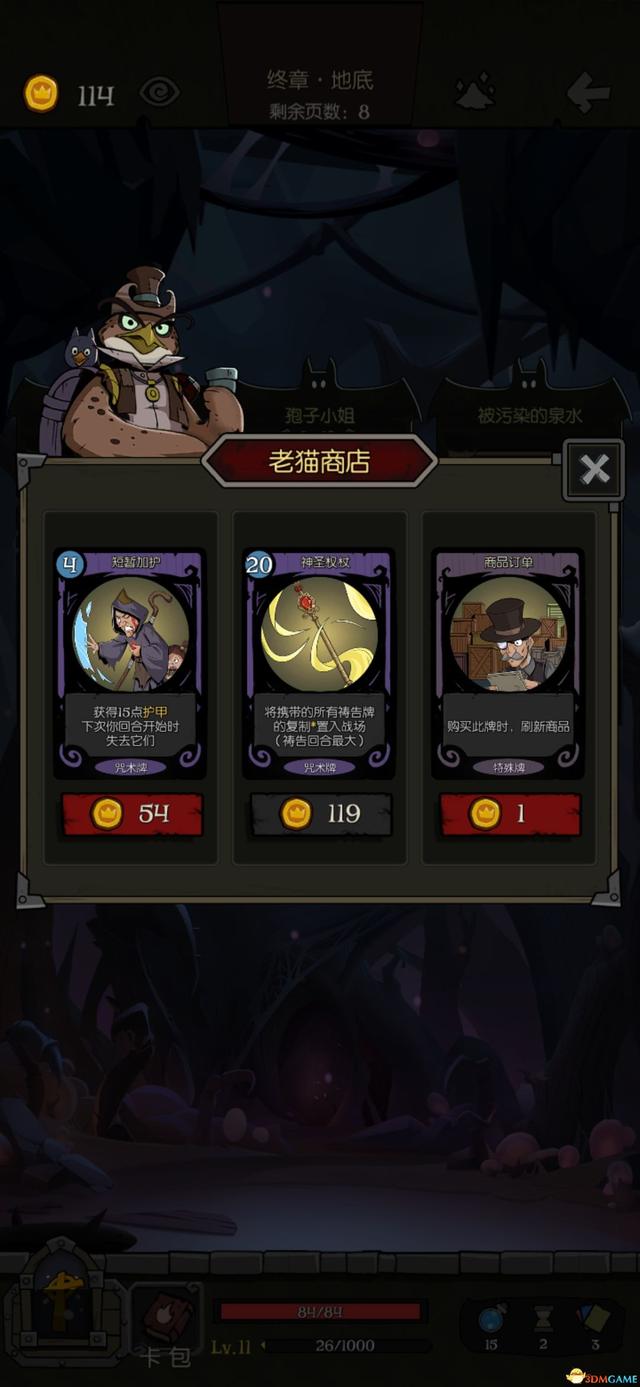This screenshot has height=1387, width=640.
Task: Toggle the eye view icon
Action: pos(159,93)
